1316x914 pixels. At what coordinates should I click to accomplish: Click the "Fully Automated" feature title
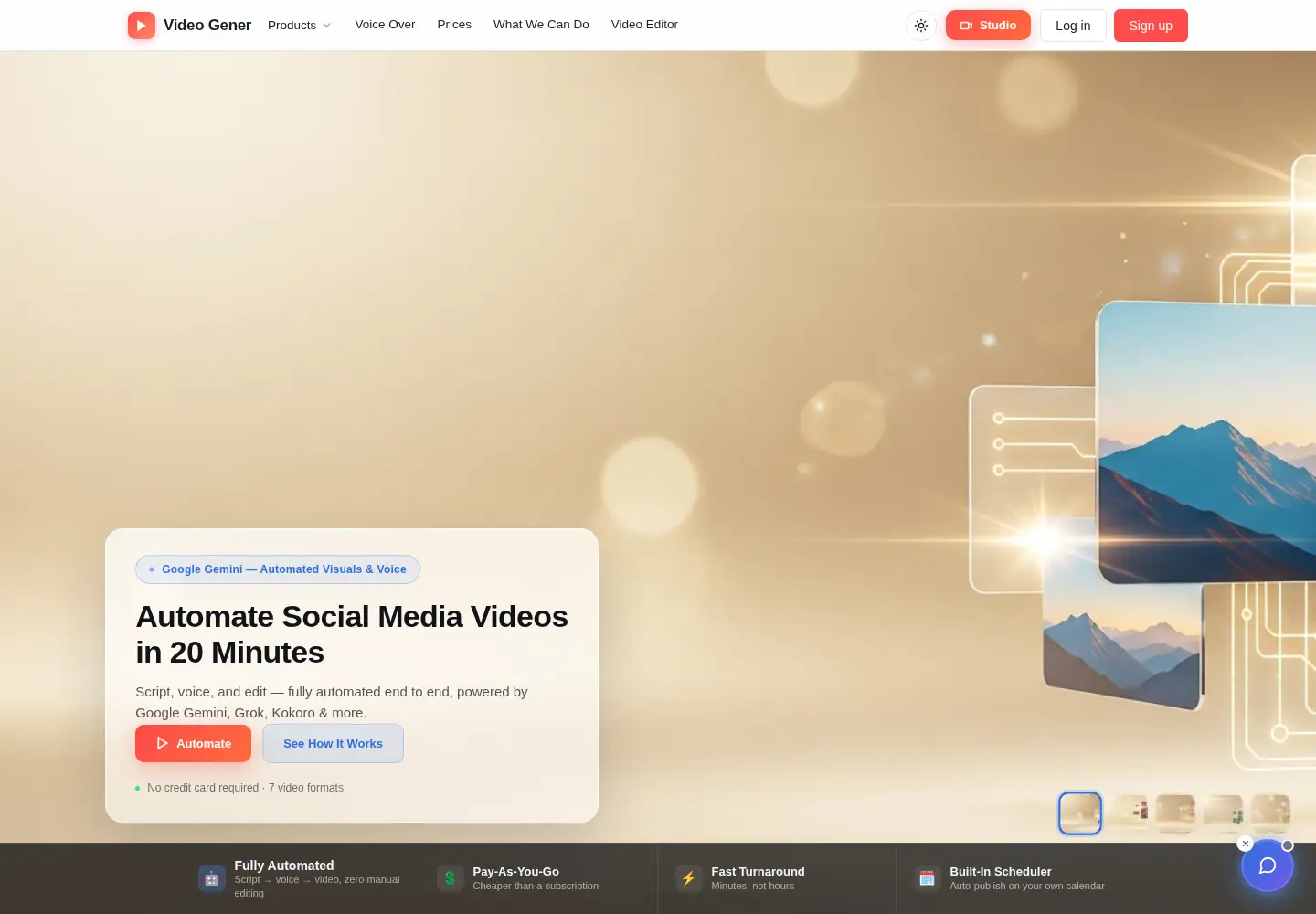tap(284, 866)
